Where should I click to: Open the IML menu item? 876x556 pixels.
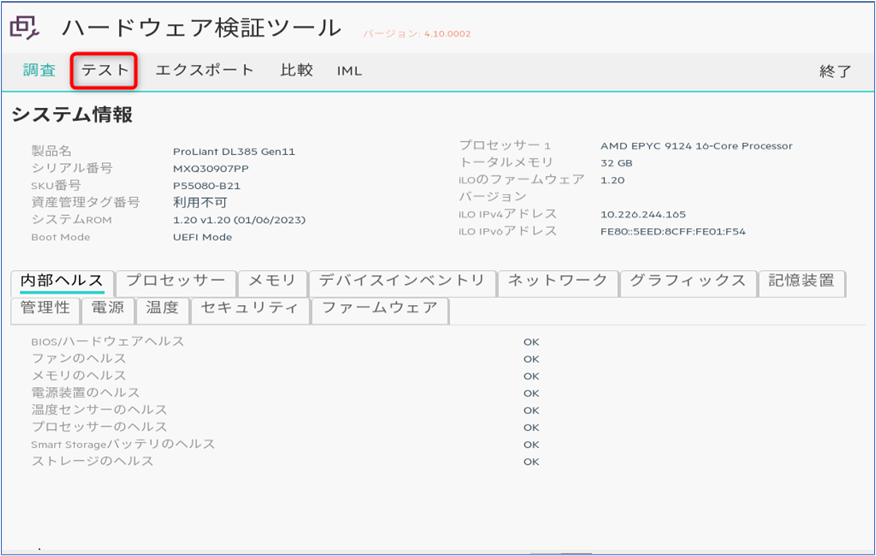(349, 71)
